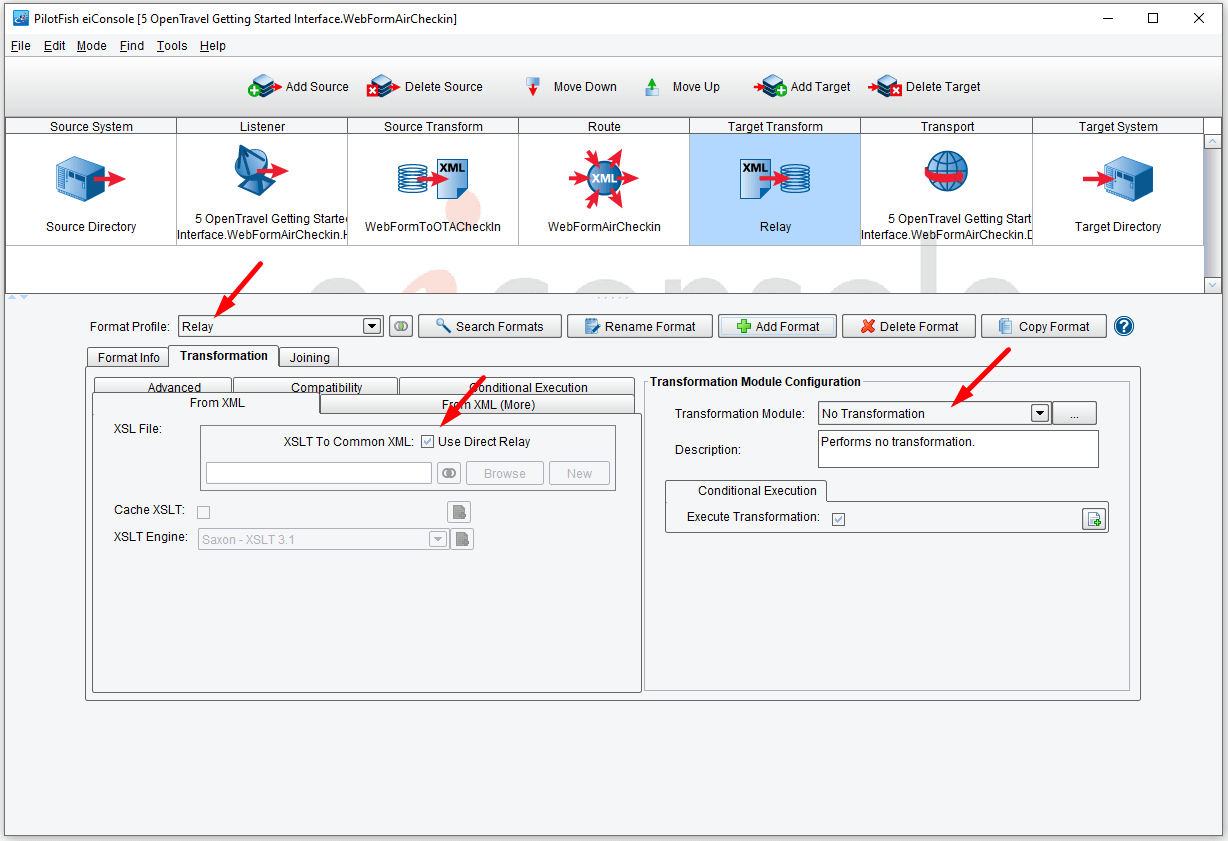Open the Advanced tab
Image resolution: width=1228 pixels, height=841 pixels.
pyautogui.click(x=163, y=386)
